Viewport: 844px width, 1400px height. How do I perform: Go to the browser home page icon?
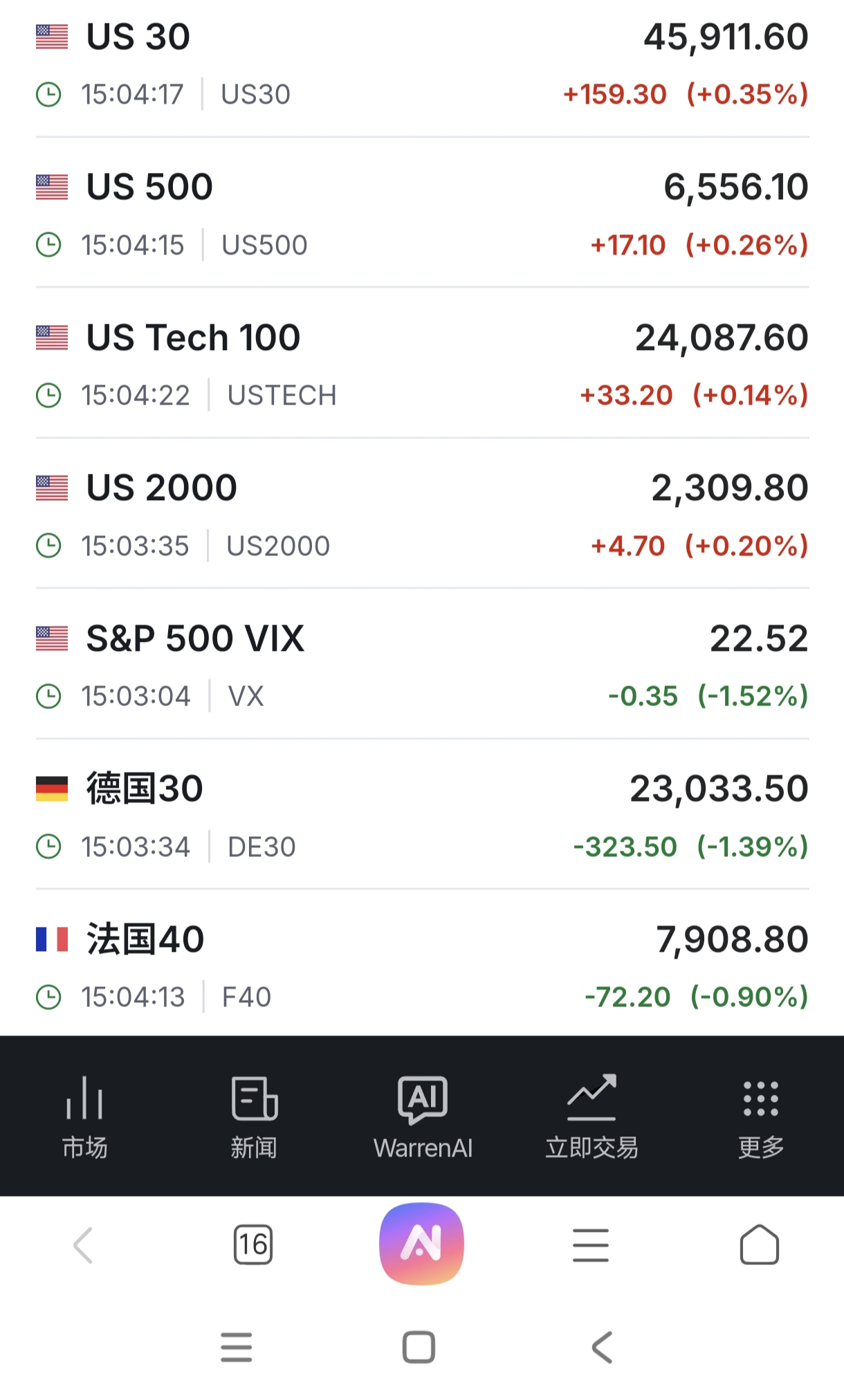(760, 1245)
